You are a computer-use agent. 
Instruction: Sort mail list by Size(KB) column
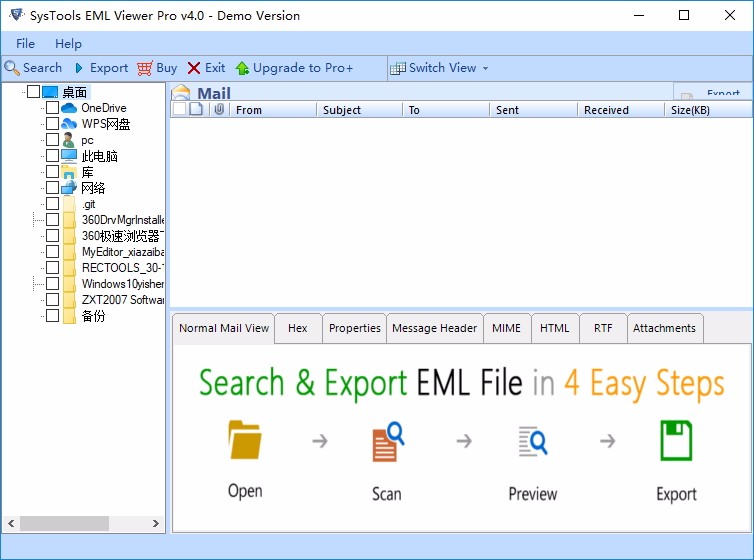tap(708, 110)
